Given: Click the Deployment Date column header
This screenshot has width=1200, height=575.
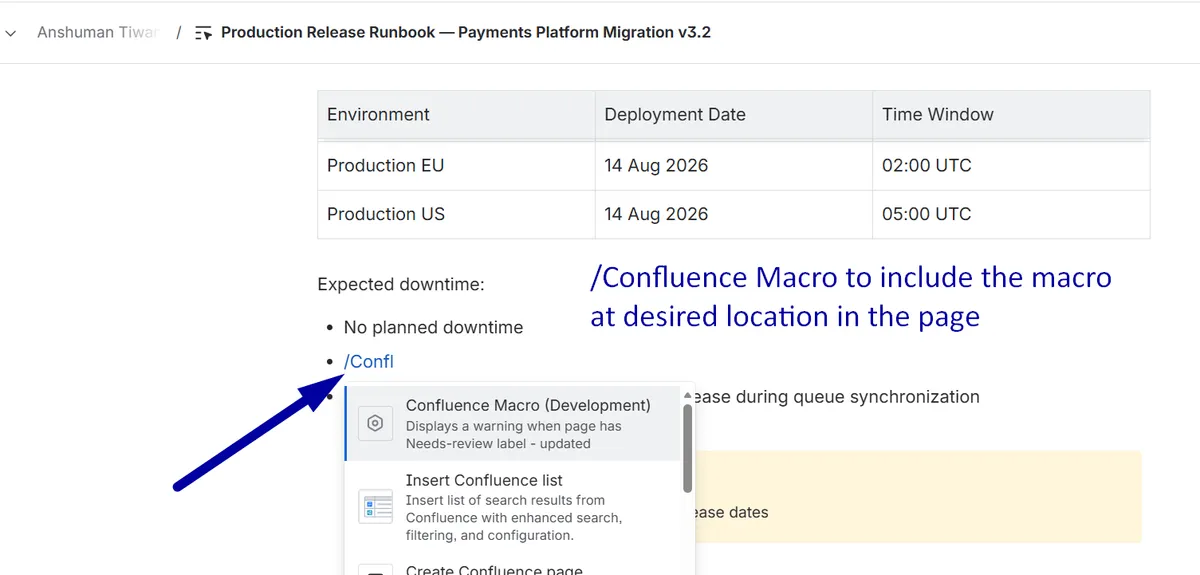Looking at the screenshot, I should tap(734, 114).
